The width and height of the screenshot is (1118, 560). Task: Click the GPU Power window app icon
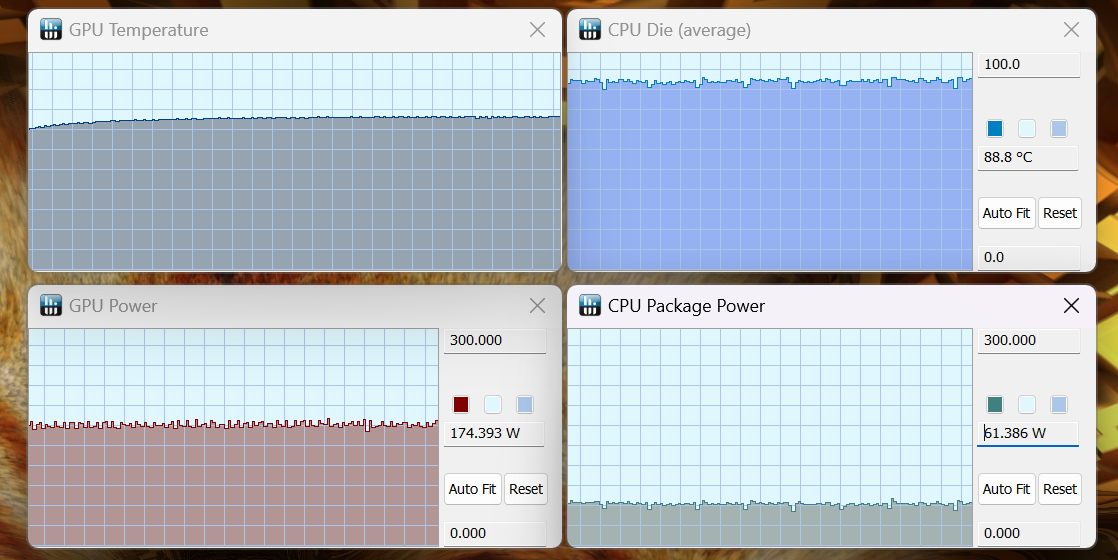point(51,305)
